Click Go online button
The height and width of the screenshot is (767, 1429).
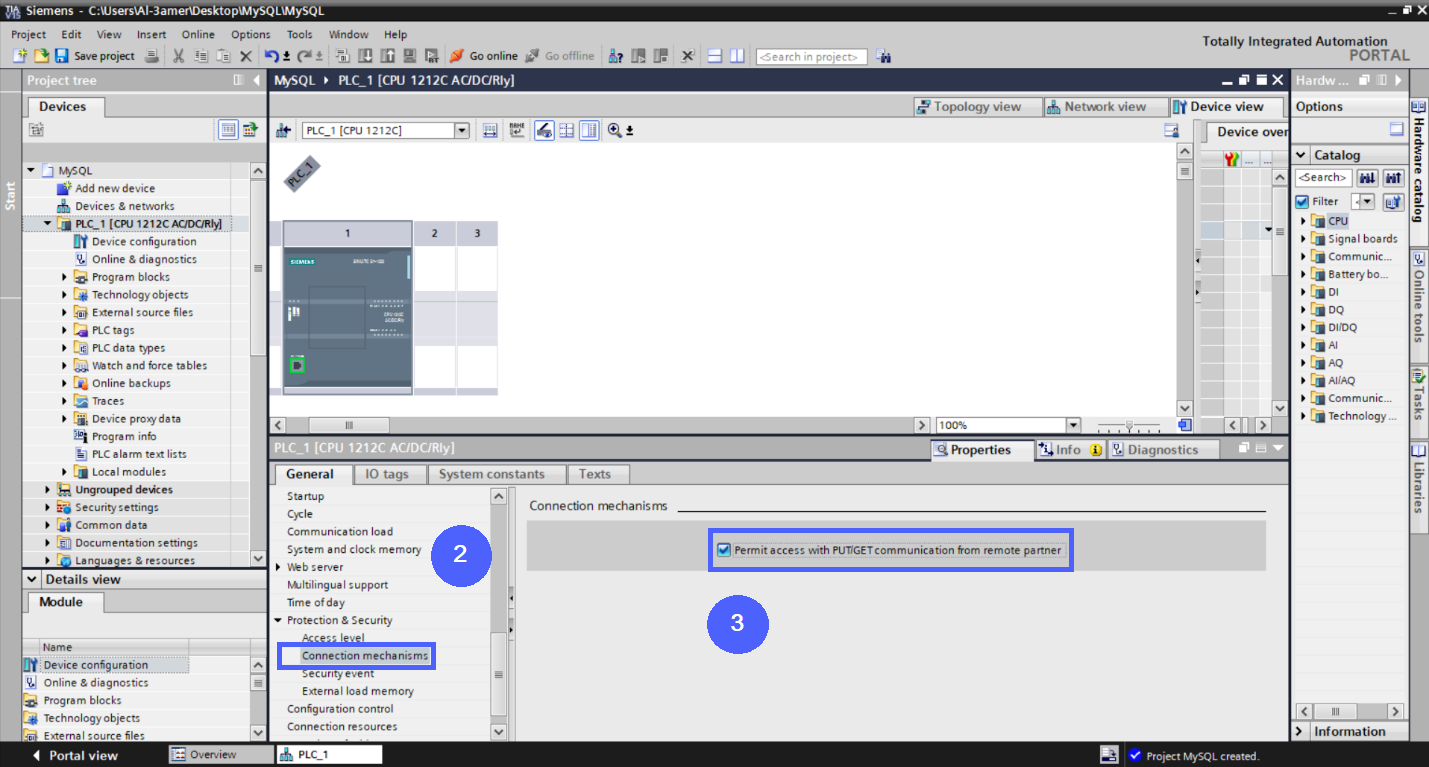pos(484,56)
